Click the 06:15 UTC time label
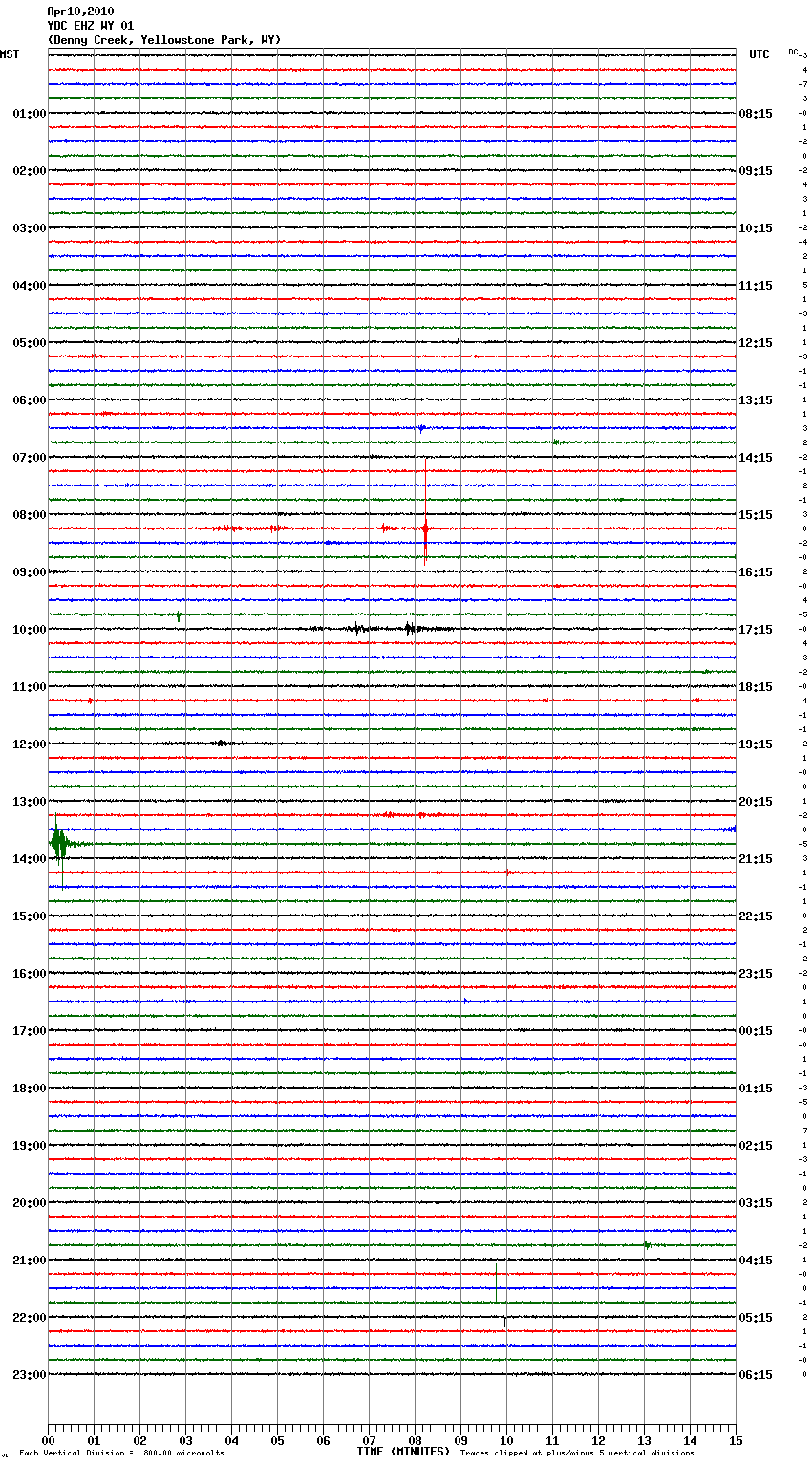Viewport: 812px width, 1466px height. 756,1375
